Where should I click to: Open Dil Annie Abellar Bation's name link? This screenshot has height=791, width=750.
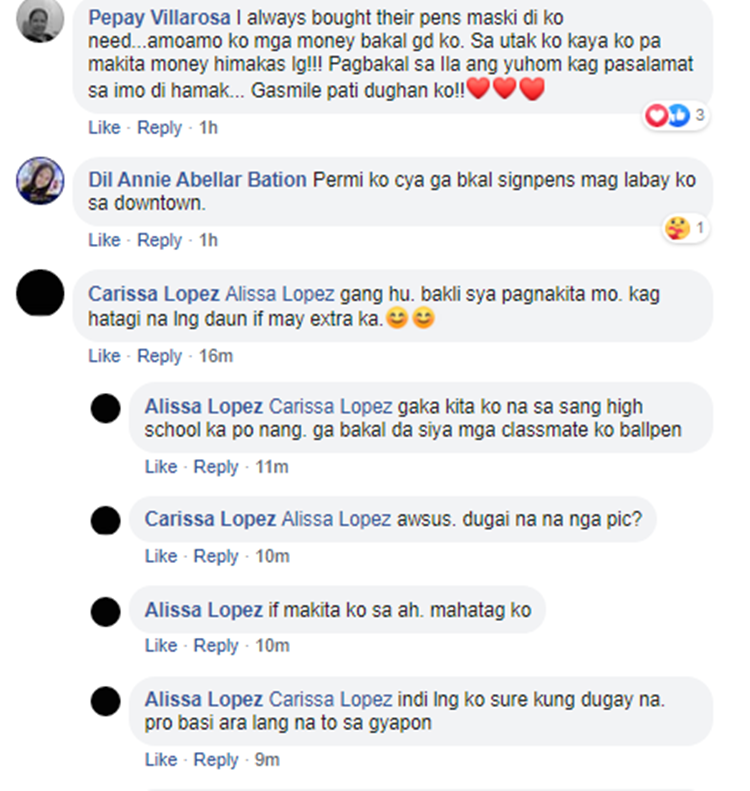point(197,180)
